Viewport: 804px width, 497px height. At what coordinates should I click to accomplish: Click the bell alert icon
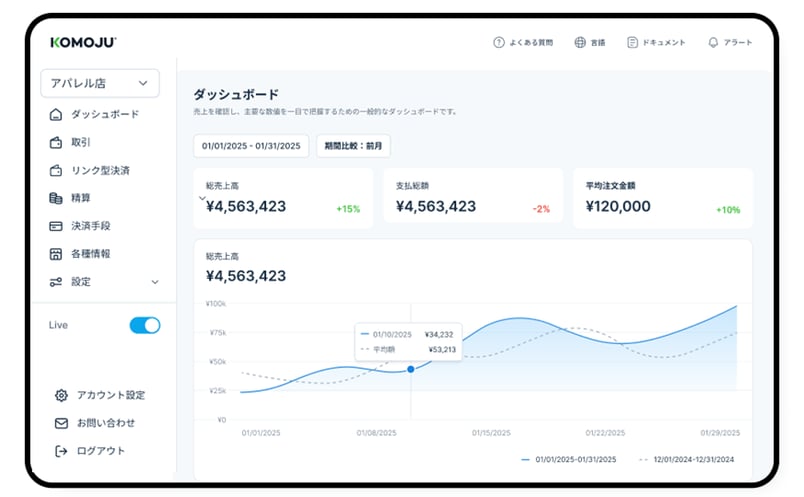tap(713, 43)
